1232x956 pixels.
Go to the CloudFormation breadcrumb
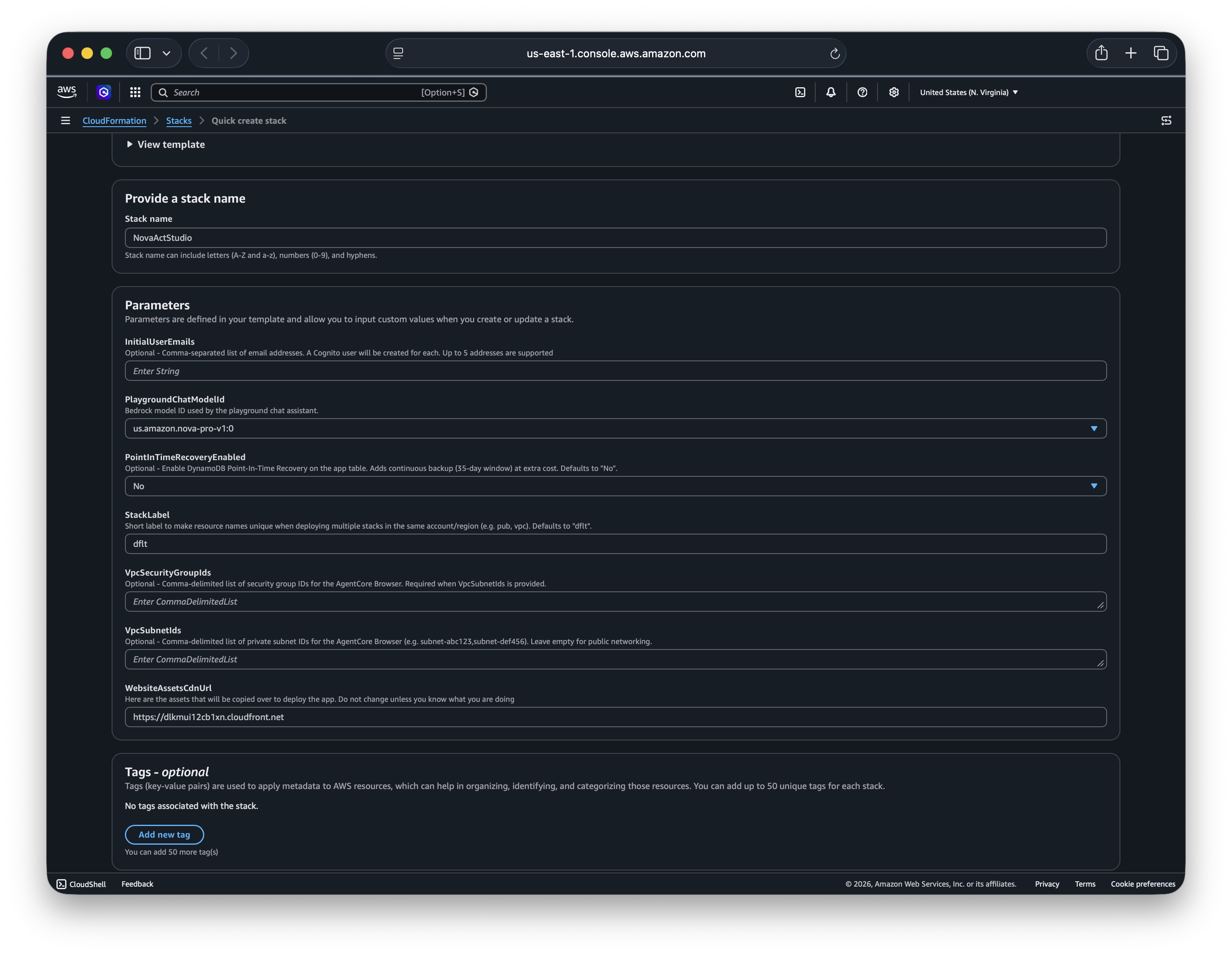pyautogui.click(x=115, y=121)
